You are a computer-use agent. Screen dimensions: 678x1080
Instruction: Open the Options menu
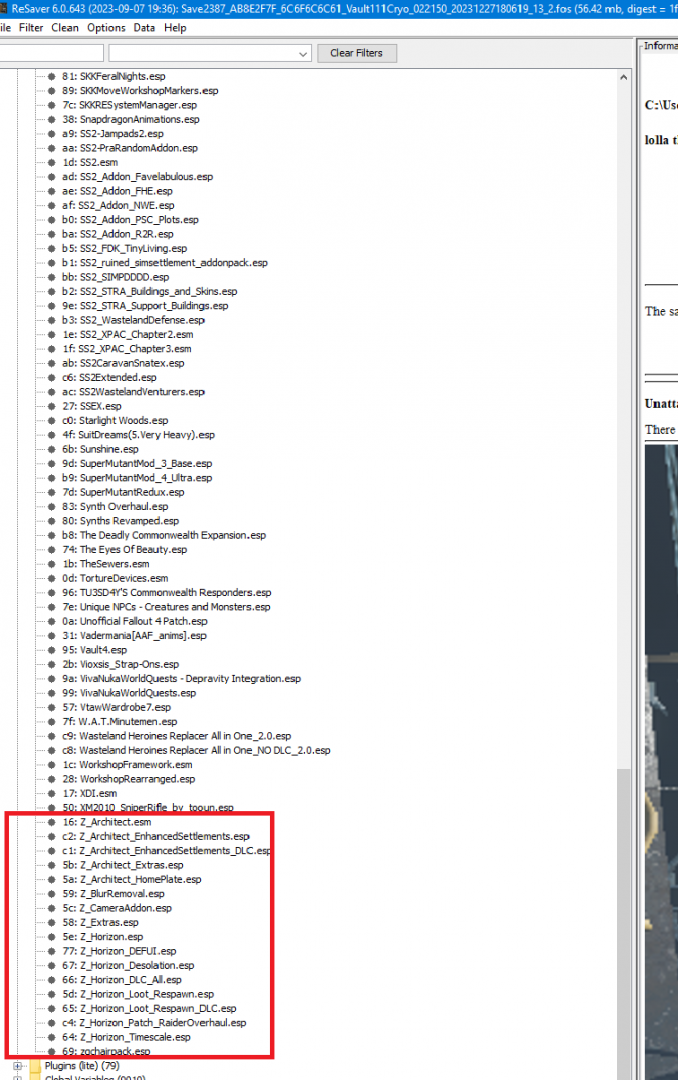pyautogui.click(x=106, y=28)
